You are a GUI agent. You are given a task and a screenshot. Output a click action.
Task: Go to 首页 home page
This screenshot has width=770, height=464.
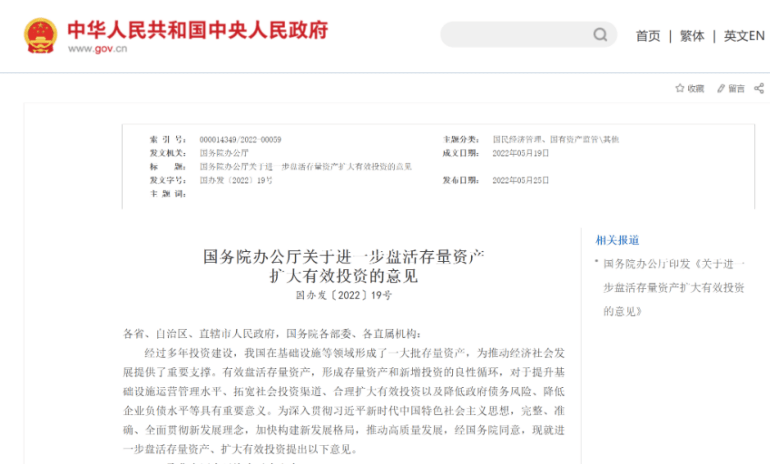click(648, 35)
